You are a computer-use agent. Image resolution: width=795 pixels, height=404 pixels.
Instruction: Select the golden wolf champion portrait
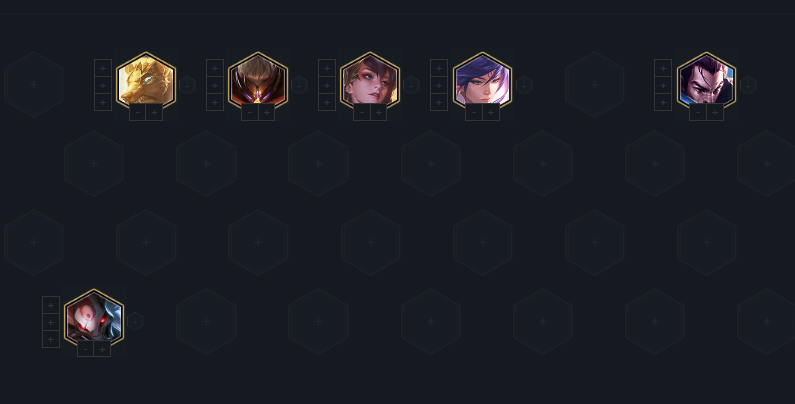146,81
